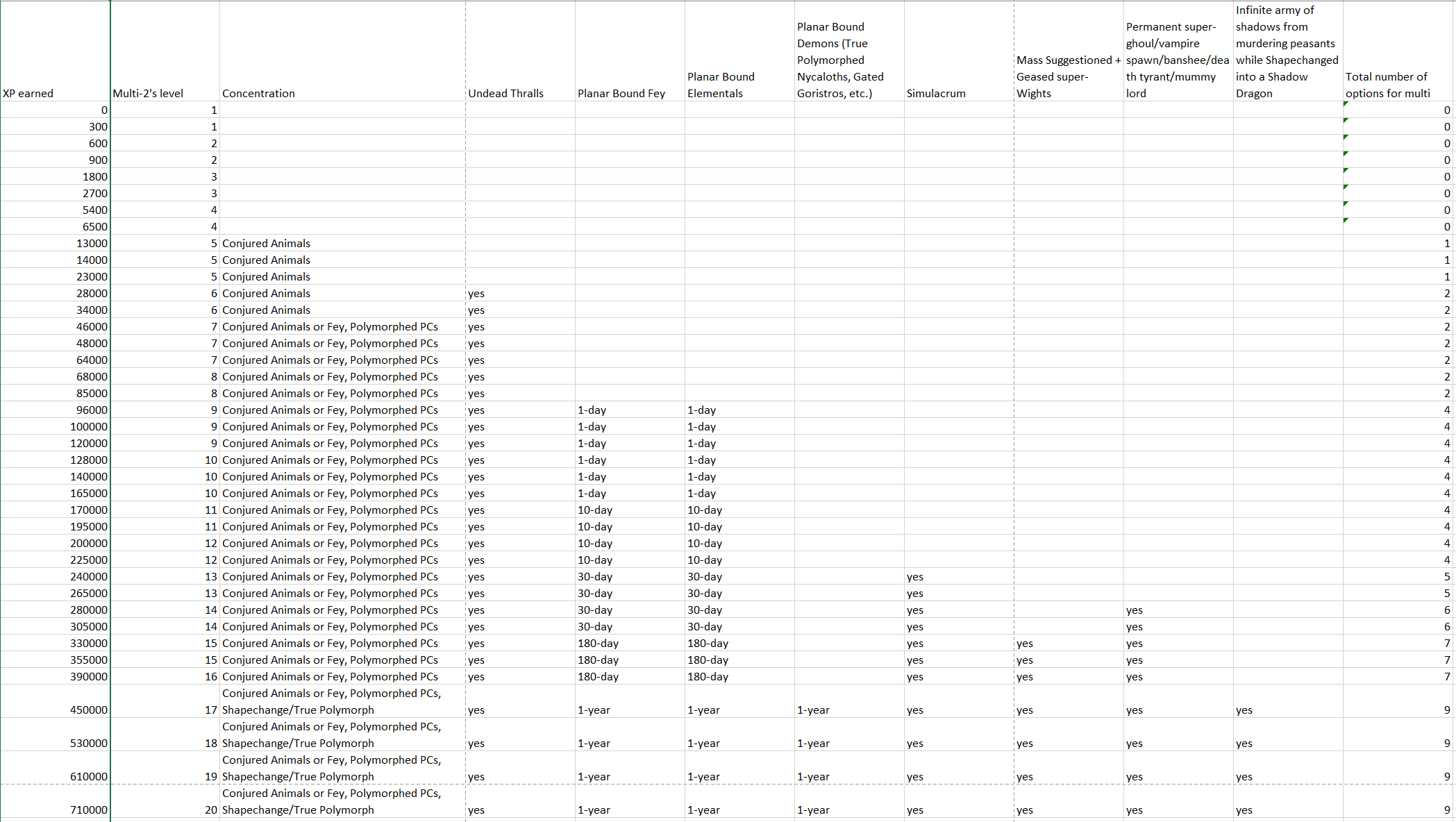
Task: Select Undead Thralls 'yes' in 28000 XP row
Action: [520, 293]
